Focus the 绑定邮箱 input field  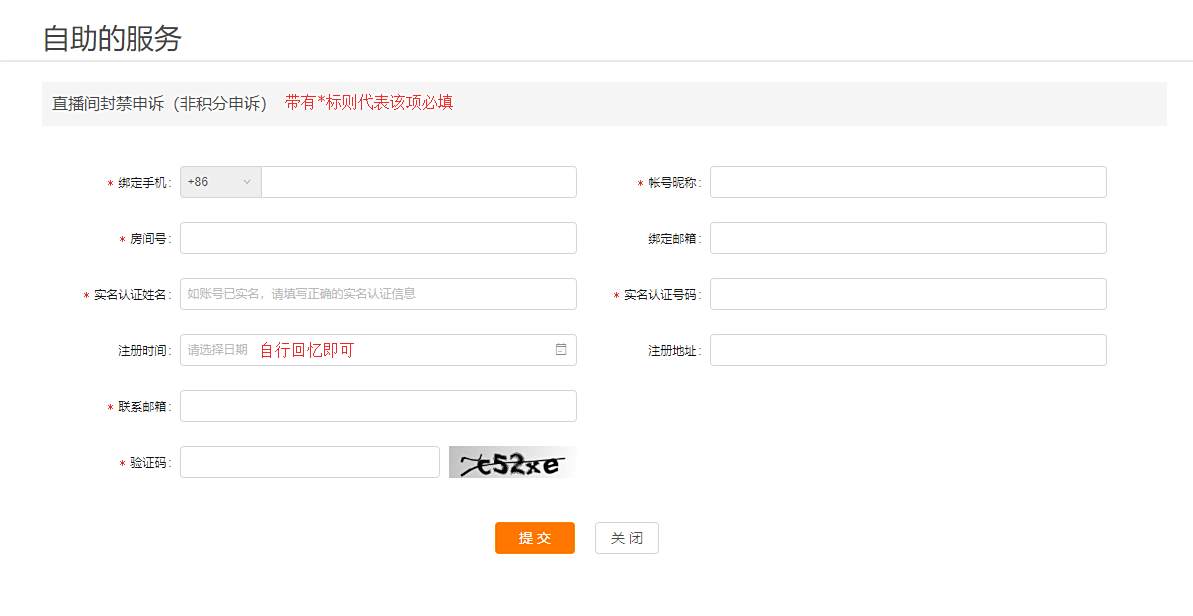pos(908,238)
